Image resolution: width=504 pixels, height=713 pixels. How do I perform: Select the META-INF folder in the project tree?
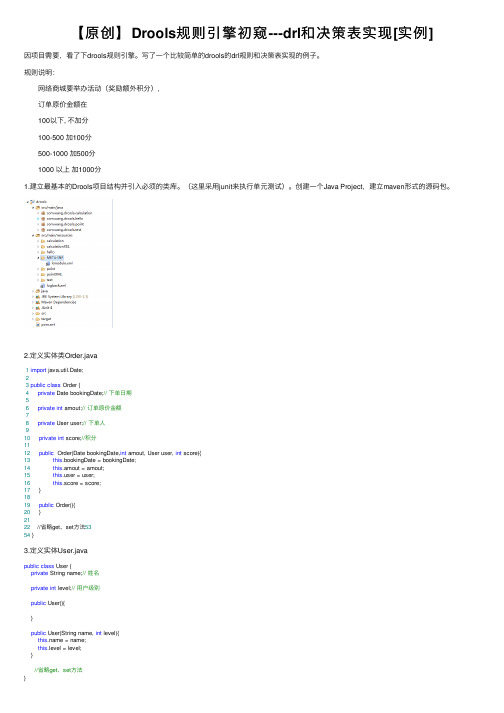55,258
